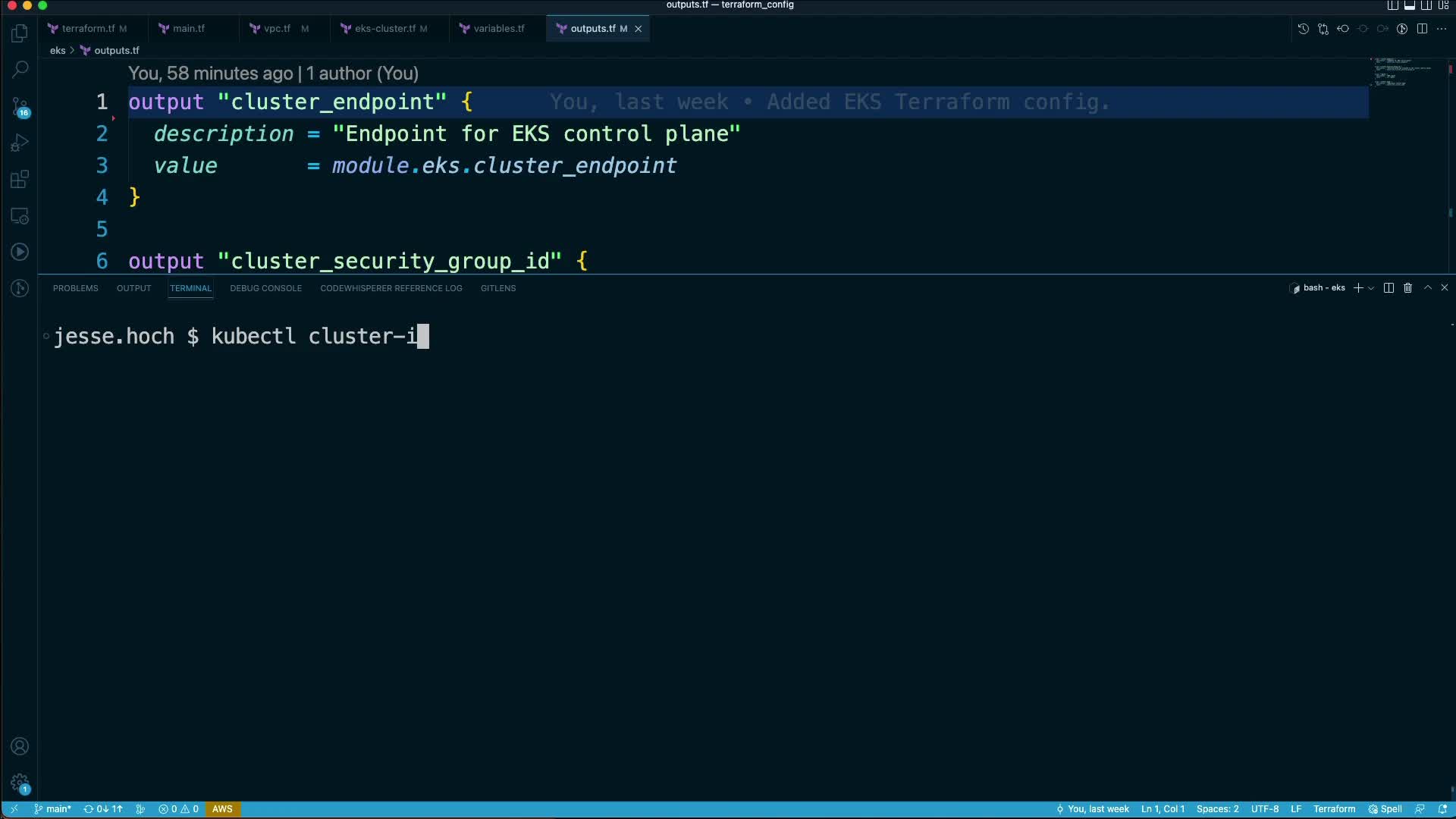This screenshot has height=819, width=1456.
Task: Open the Source Control view
Action: [x=20, y=107]
